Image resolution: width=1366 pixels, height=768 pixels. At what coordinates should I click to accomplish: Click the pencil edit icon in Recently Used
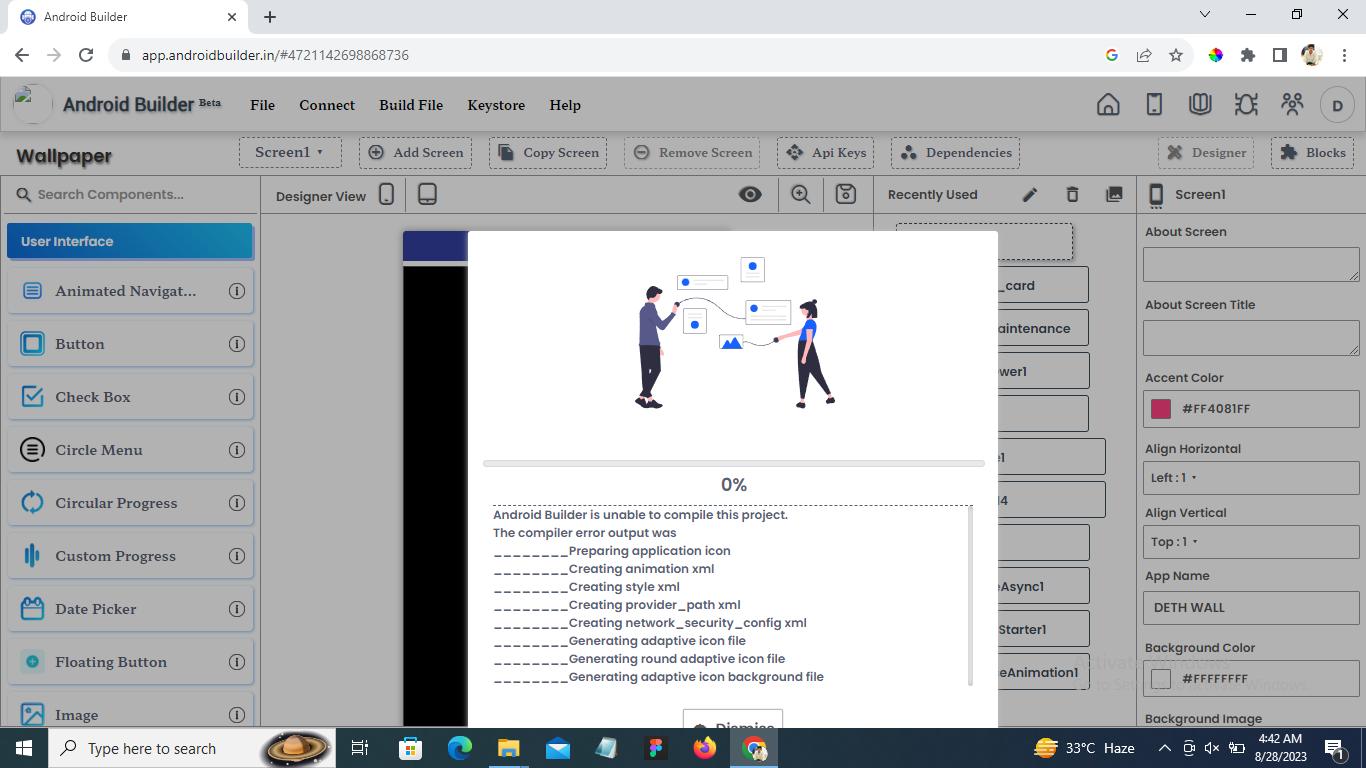click(x=1030, y=195)
